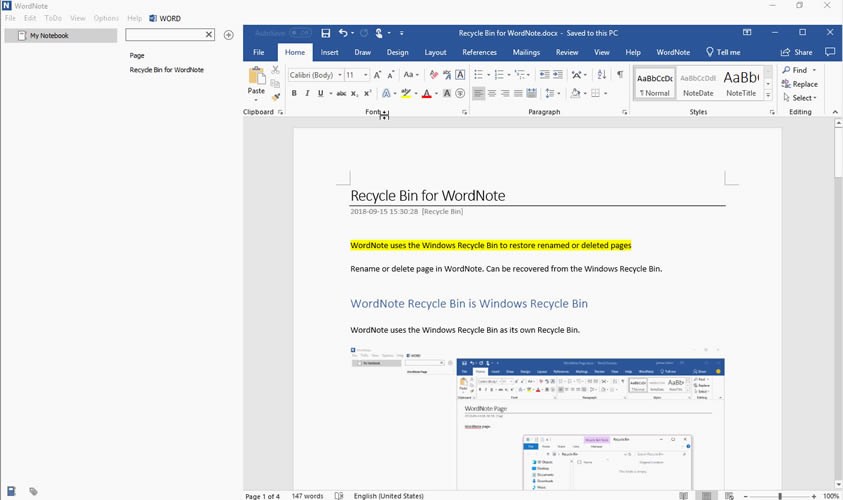Viewport: 843px width, 500px height.
Task: Switch to the Insert ribbon tab
Action: [x=329, y=52]
